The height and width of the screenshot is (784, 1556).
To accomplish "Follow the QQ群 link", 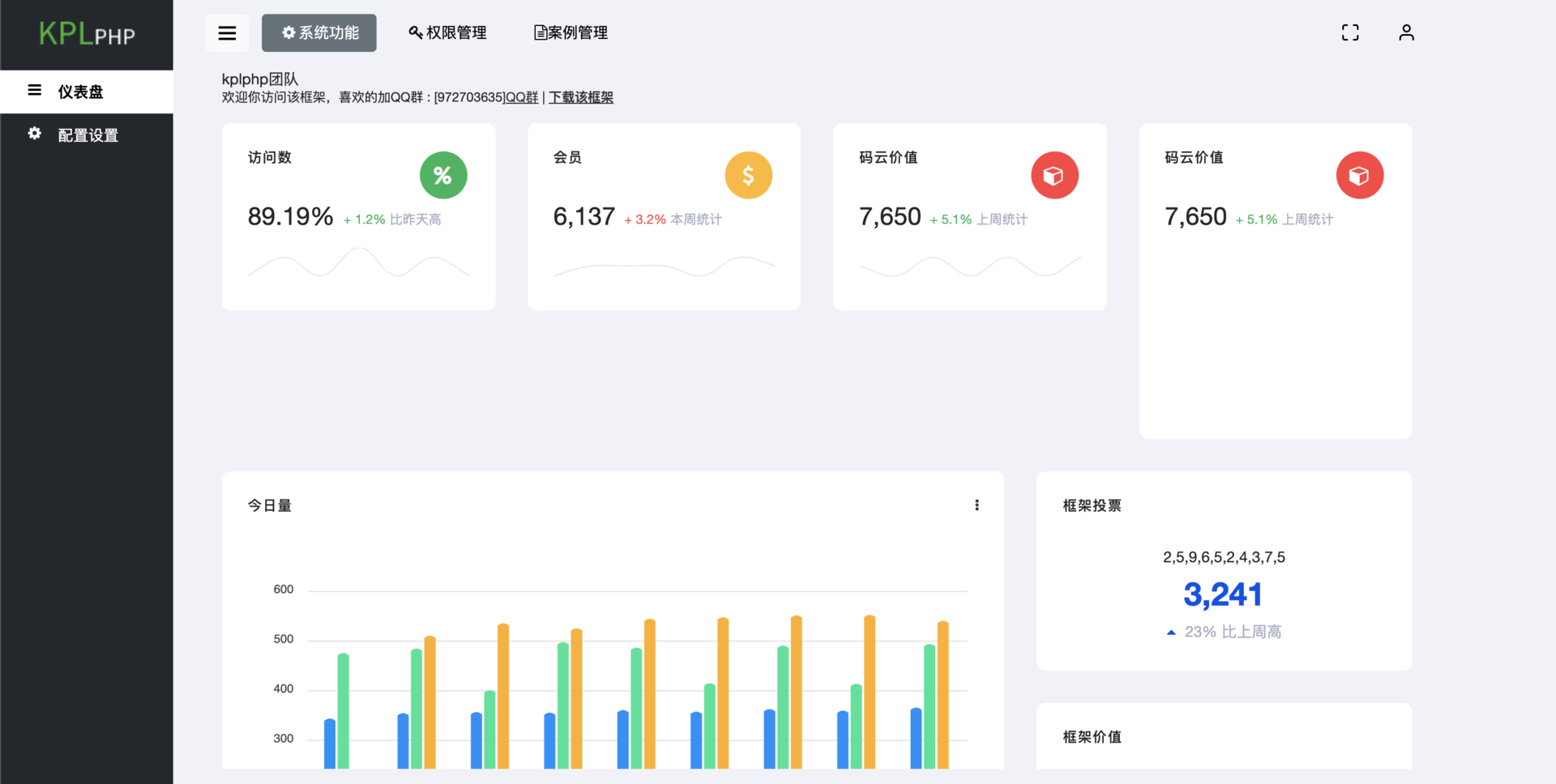I will point(522,97).
